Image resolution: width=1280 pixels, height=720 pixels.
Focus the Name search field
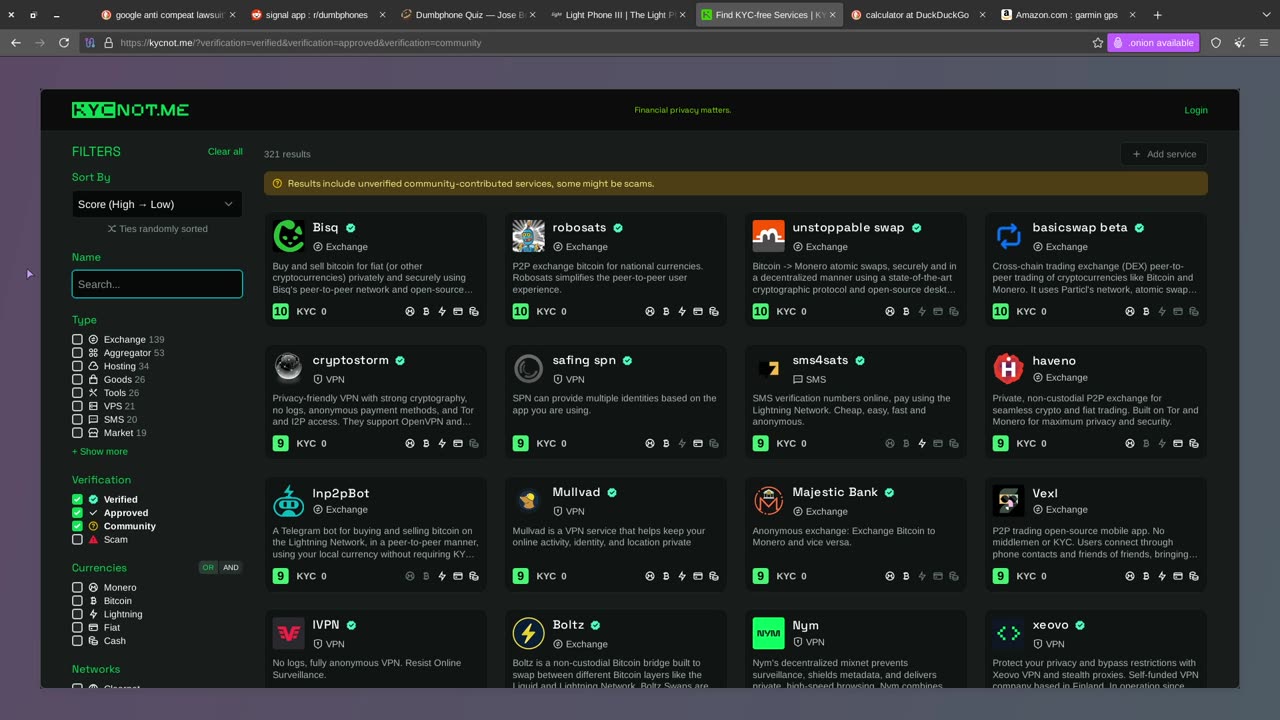coord(157,284)
